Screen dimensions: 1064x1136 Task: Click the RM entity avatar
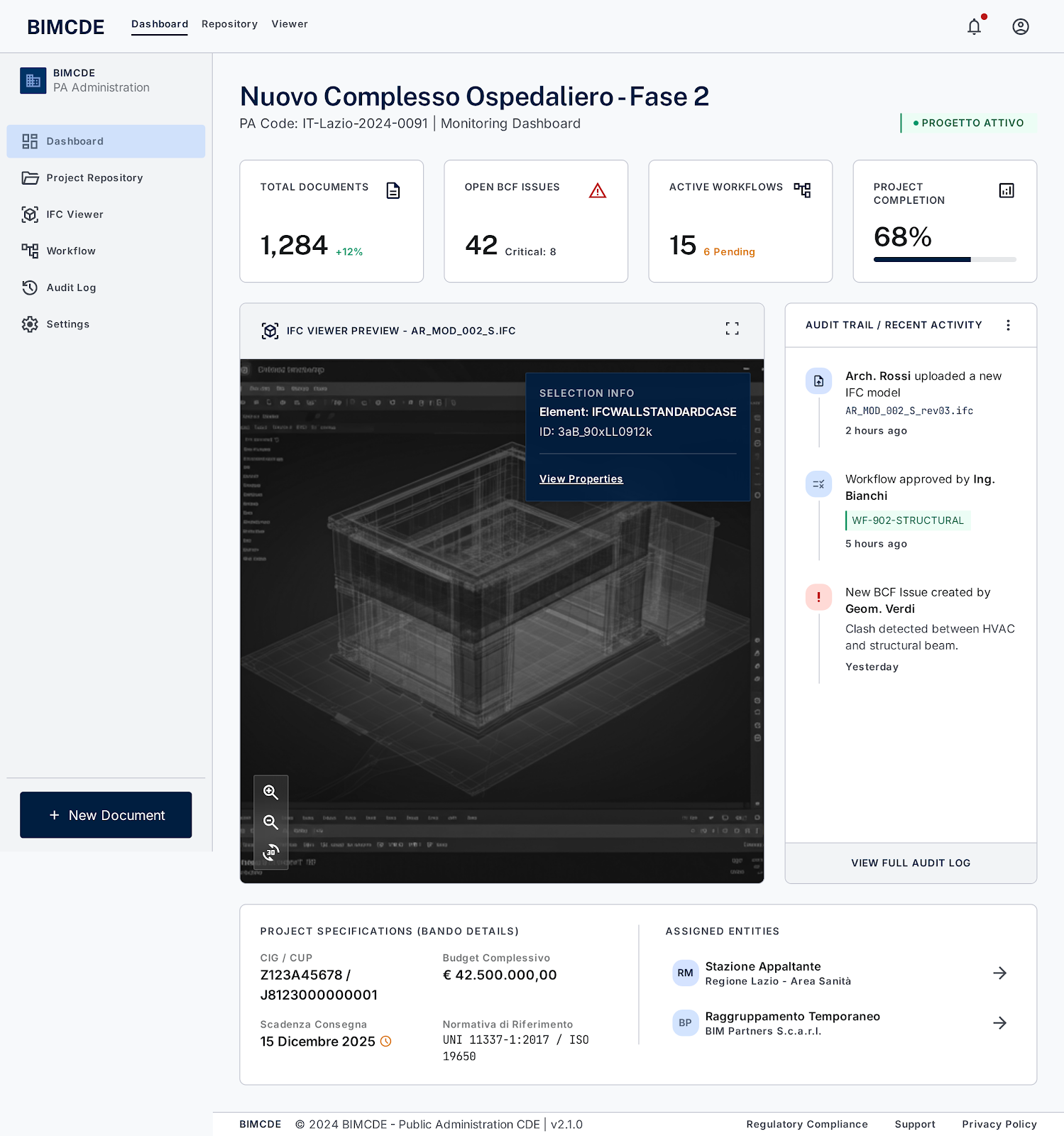685,973
